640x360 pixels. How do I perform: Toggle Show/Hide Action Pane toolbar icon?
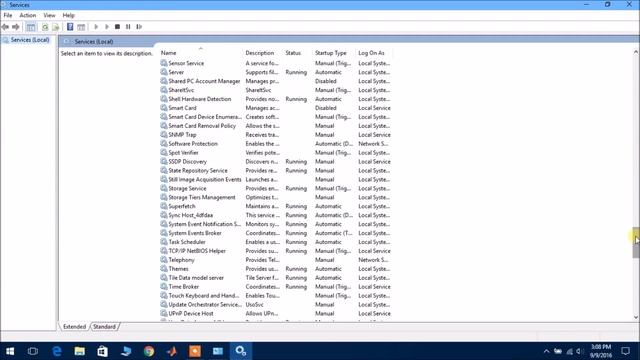(81, 27)
